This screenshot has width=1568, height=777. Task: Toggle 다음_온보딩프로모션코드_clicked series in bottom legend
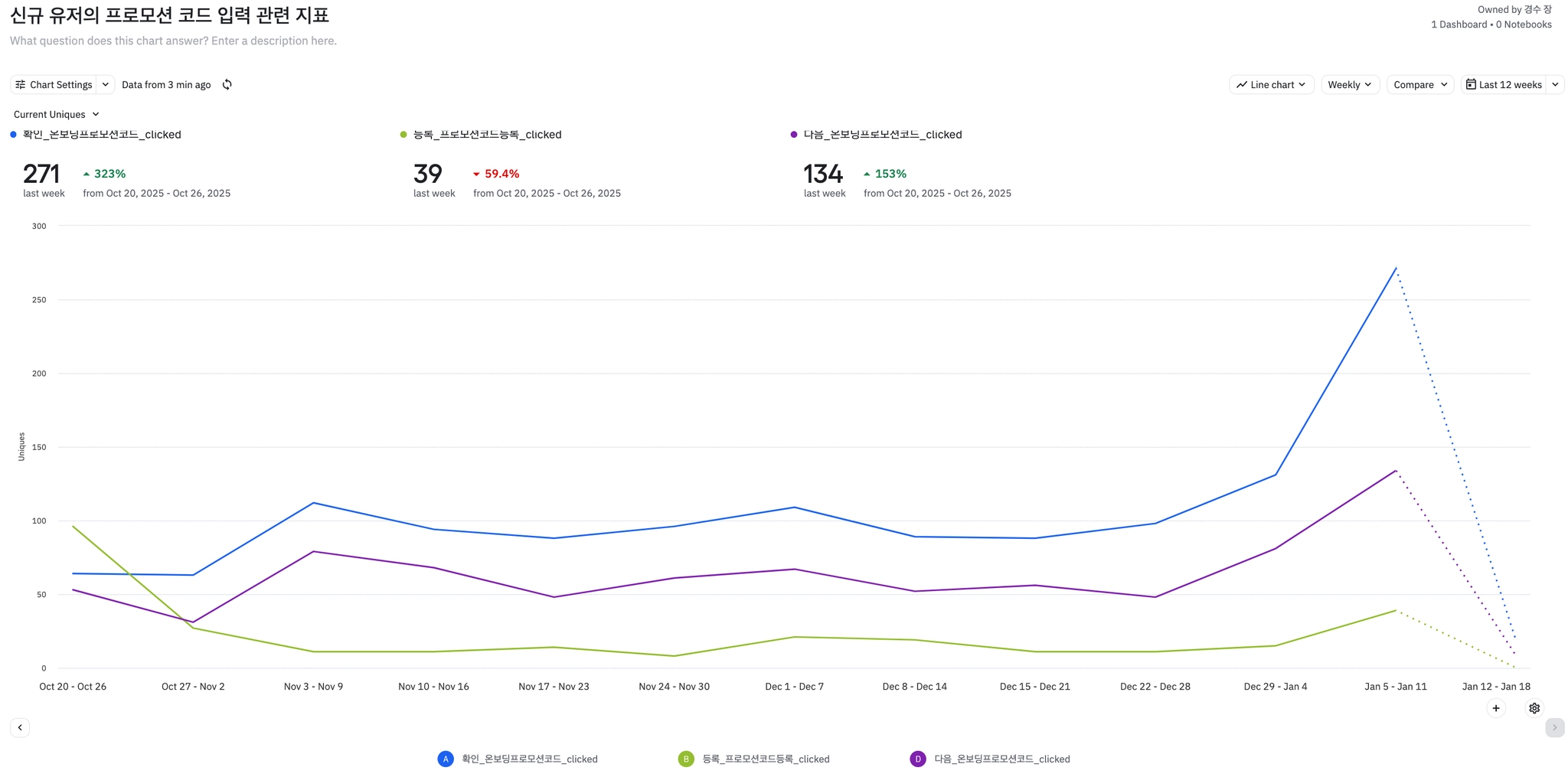(x=1001, y=759)
